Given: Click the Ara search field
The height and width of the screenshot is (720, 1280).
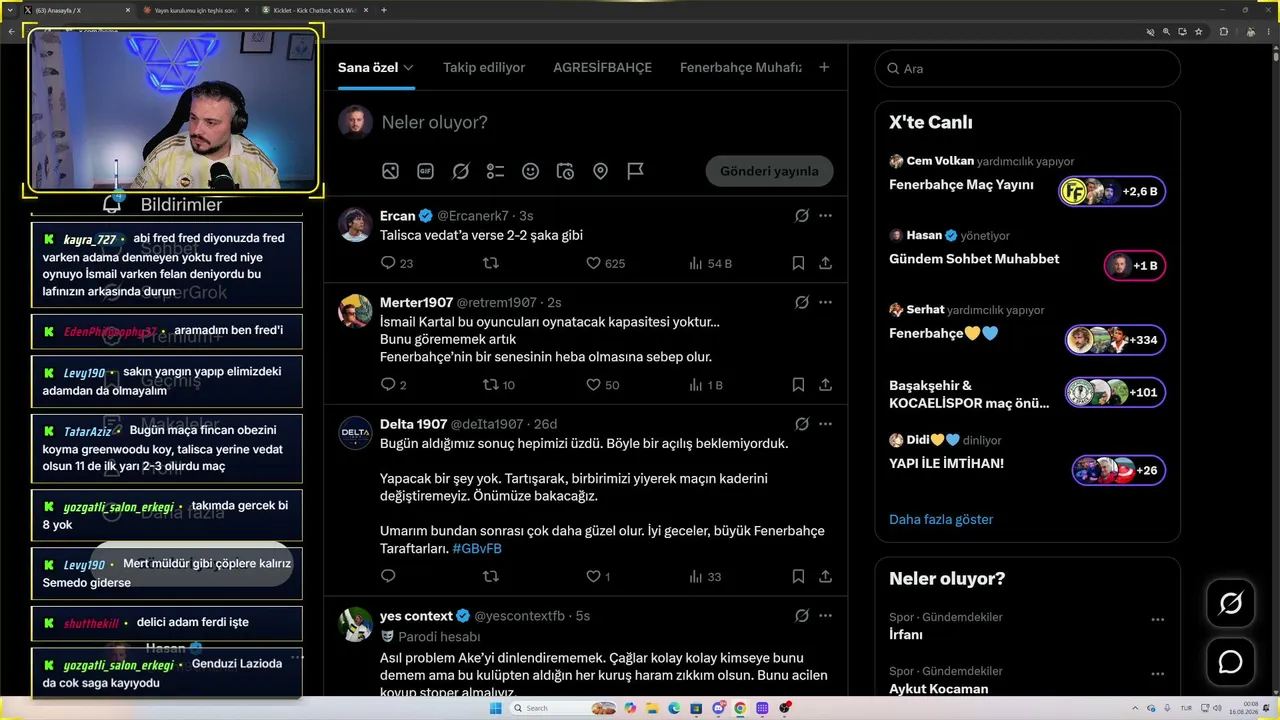Looking at the screenshot, I should (x=1028, y=69).
